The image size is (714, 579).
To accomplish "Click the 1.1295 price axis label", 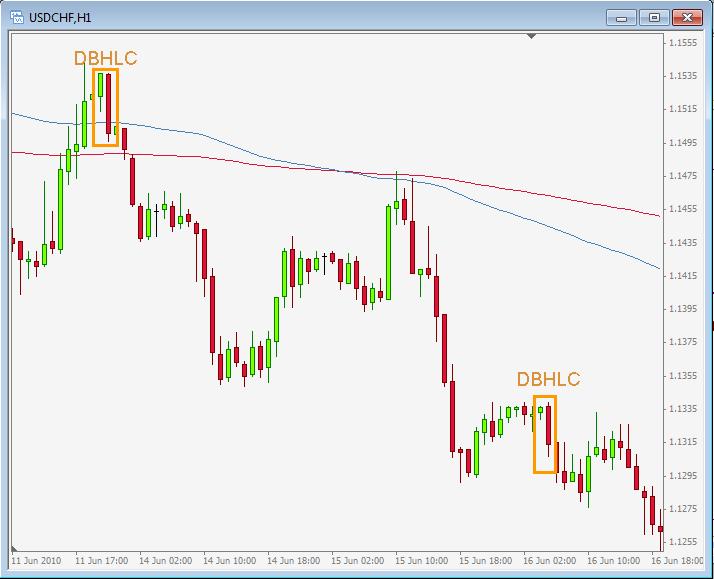I will coord(683,476).
